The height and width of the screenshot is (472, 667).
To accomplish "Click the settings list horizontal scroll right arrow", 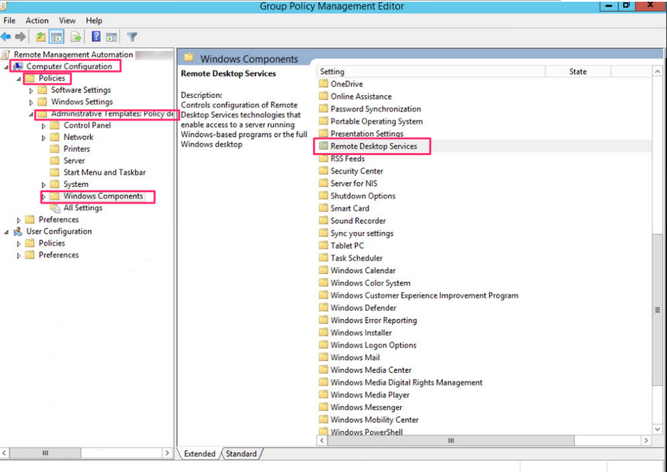I will click(x=646, y=441).
